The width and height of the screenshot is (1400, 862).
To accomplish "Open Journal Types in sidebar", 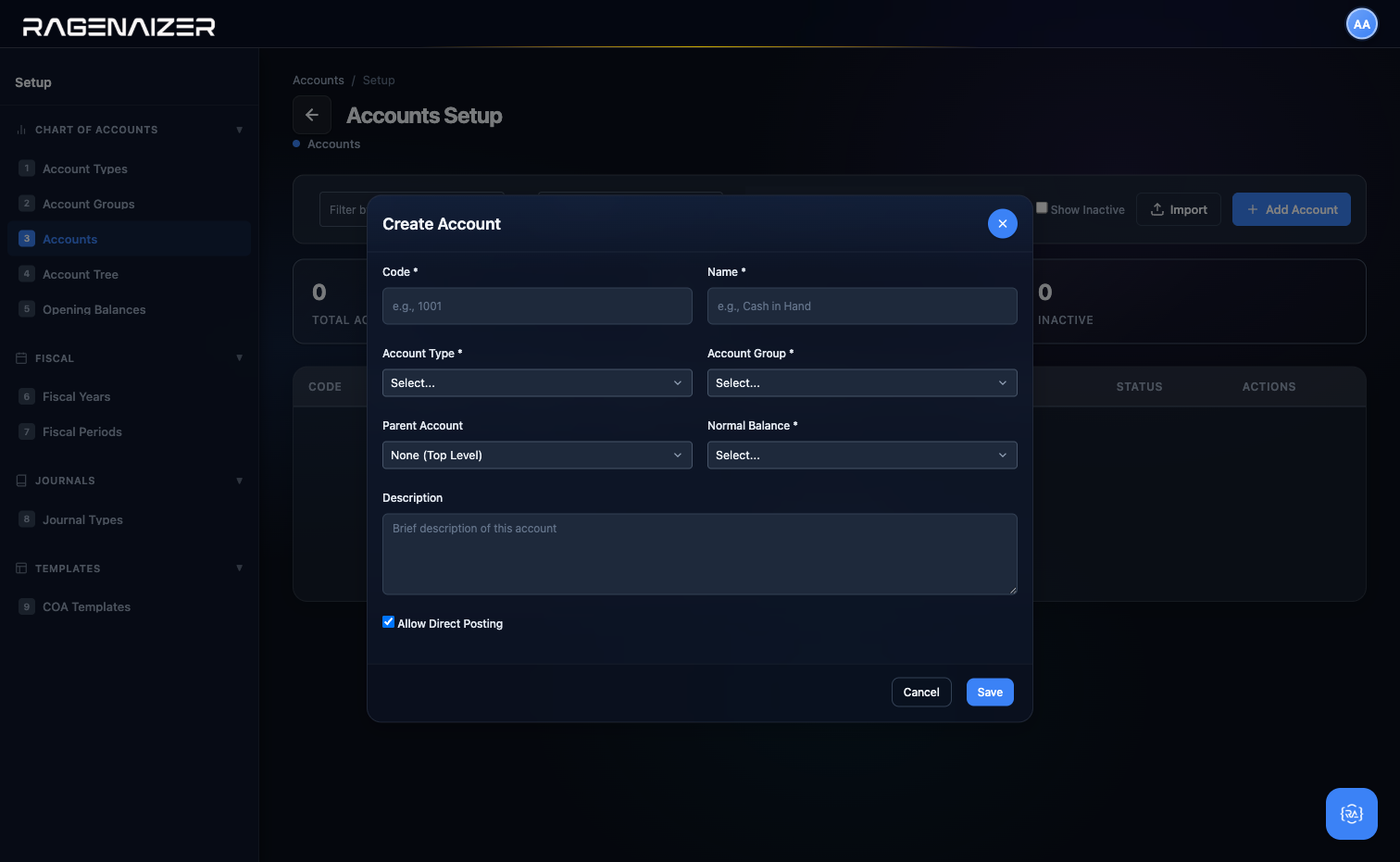I will pos(129,519).
